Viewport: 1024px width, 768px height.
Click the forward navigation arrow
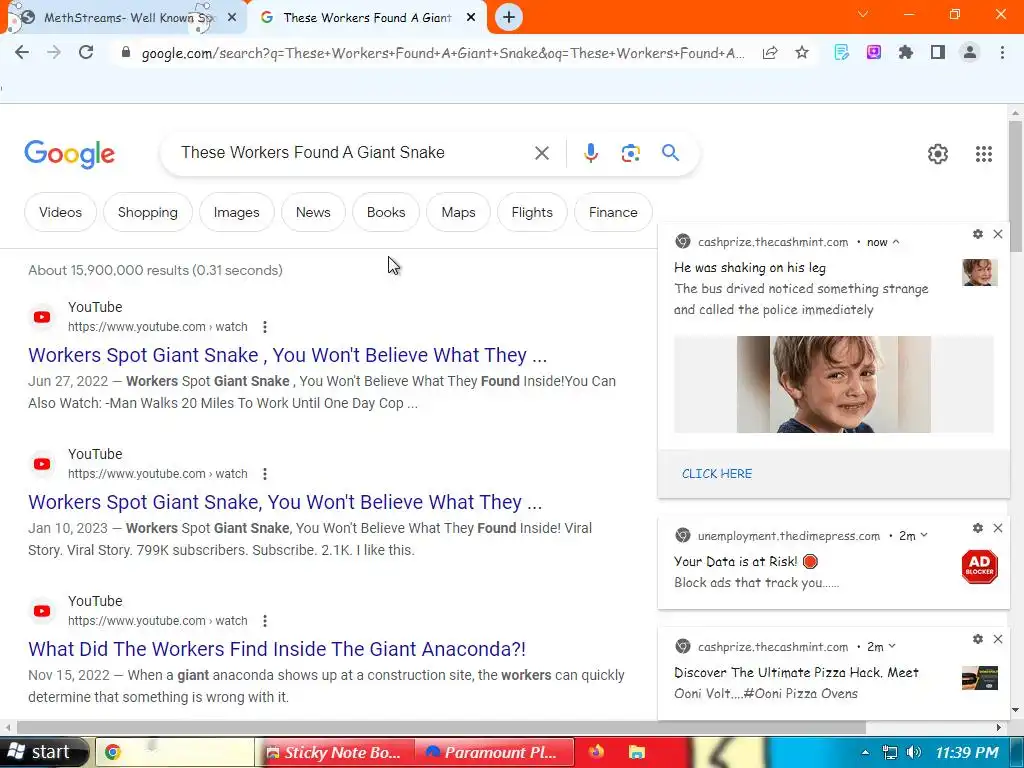pyautogui.click(x=54, y=53)
